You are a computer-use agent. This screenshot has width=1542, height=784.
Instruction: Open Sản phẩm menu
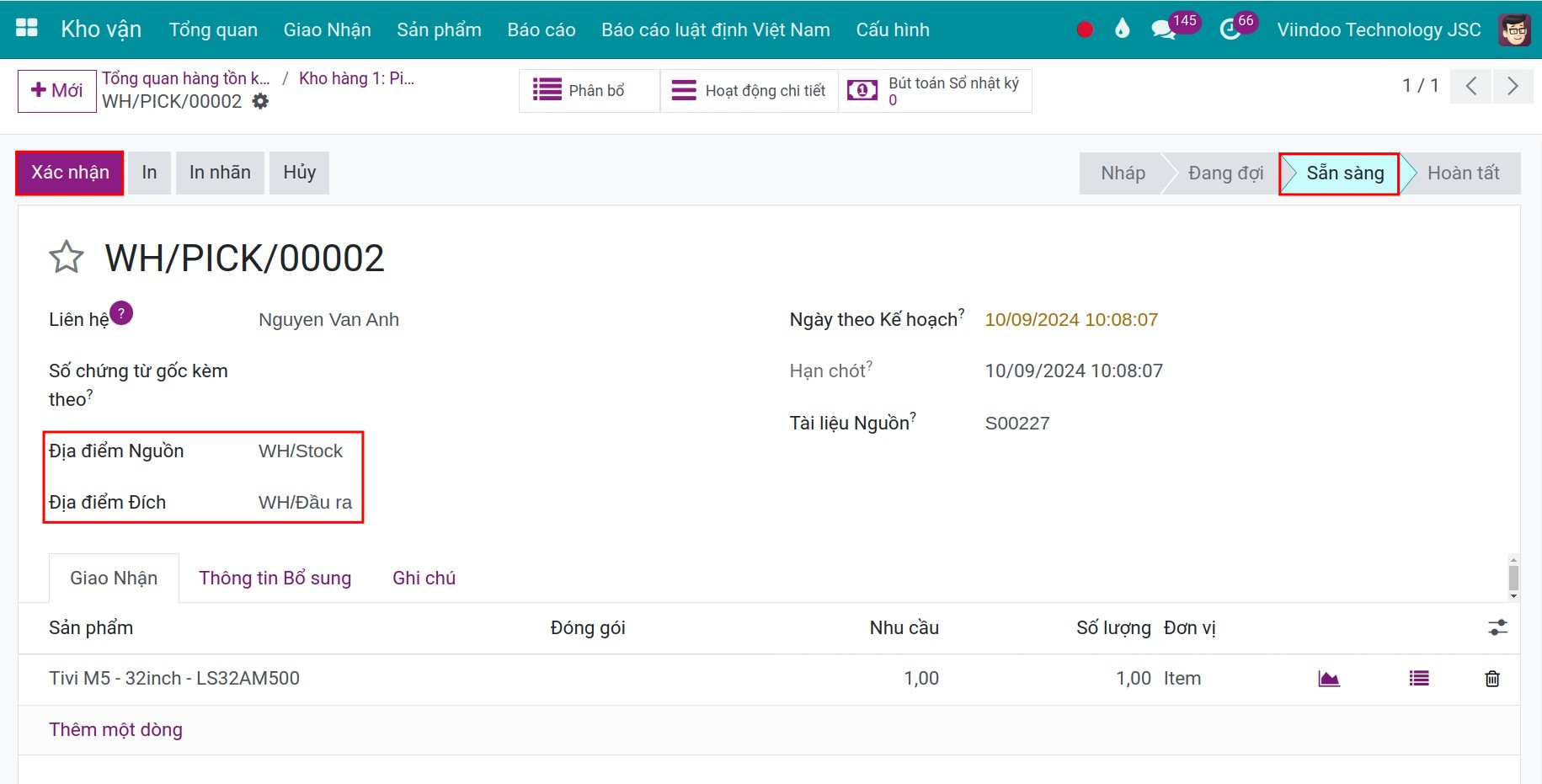439,29
